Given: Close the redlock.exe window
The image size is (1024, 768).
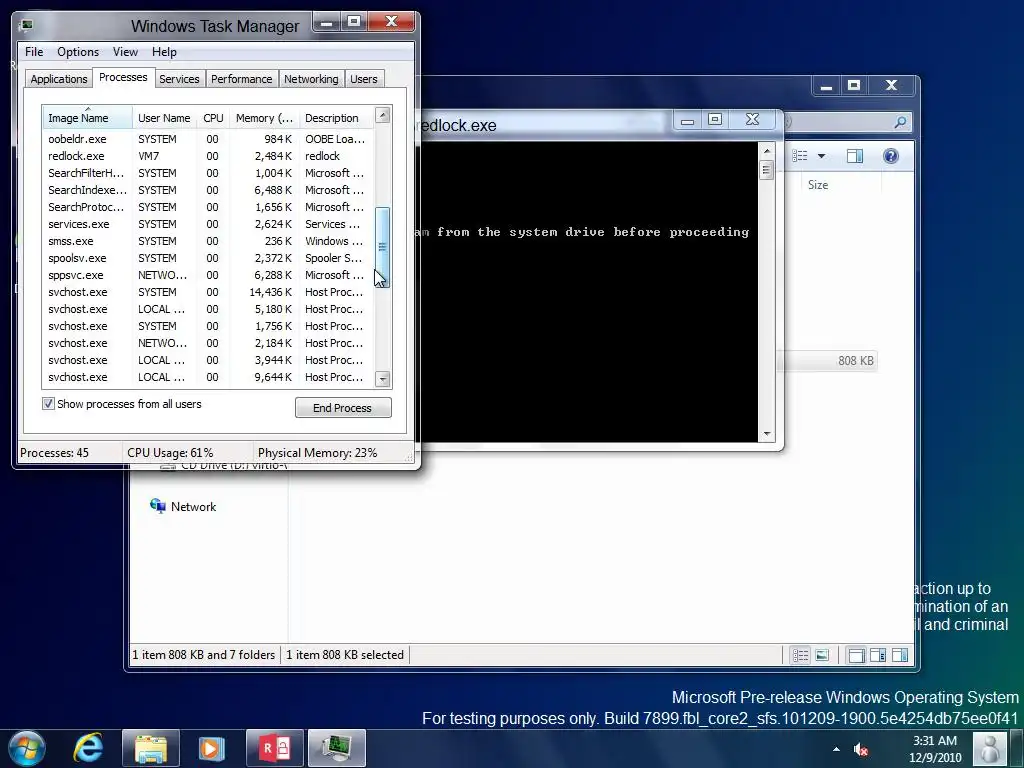Looking at the screenshot, I should [752, 120].
